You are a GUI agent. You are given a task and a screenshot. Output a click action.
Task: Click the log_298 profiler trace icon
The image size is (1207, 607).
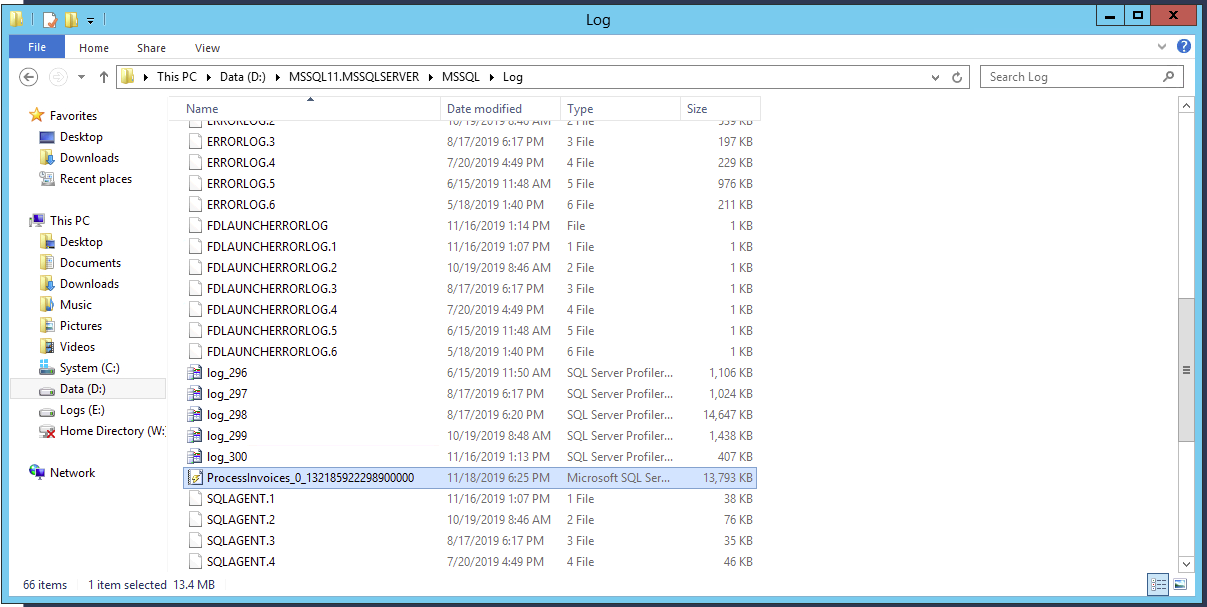[195, 415]
